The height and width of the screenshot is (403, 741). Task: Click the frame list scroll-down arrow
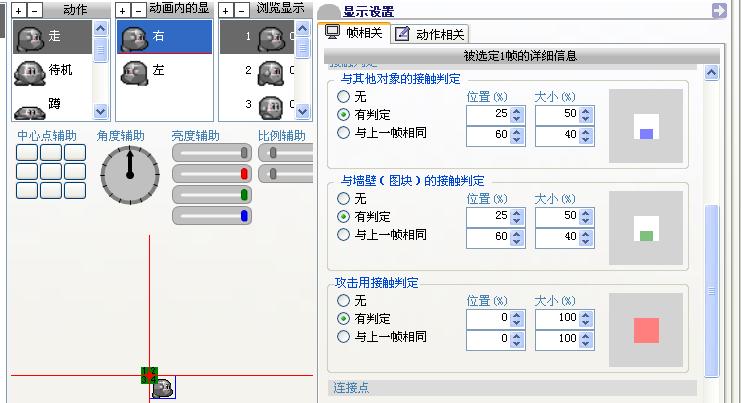coord(302,111)
